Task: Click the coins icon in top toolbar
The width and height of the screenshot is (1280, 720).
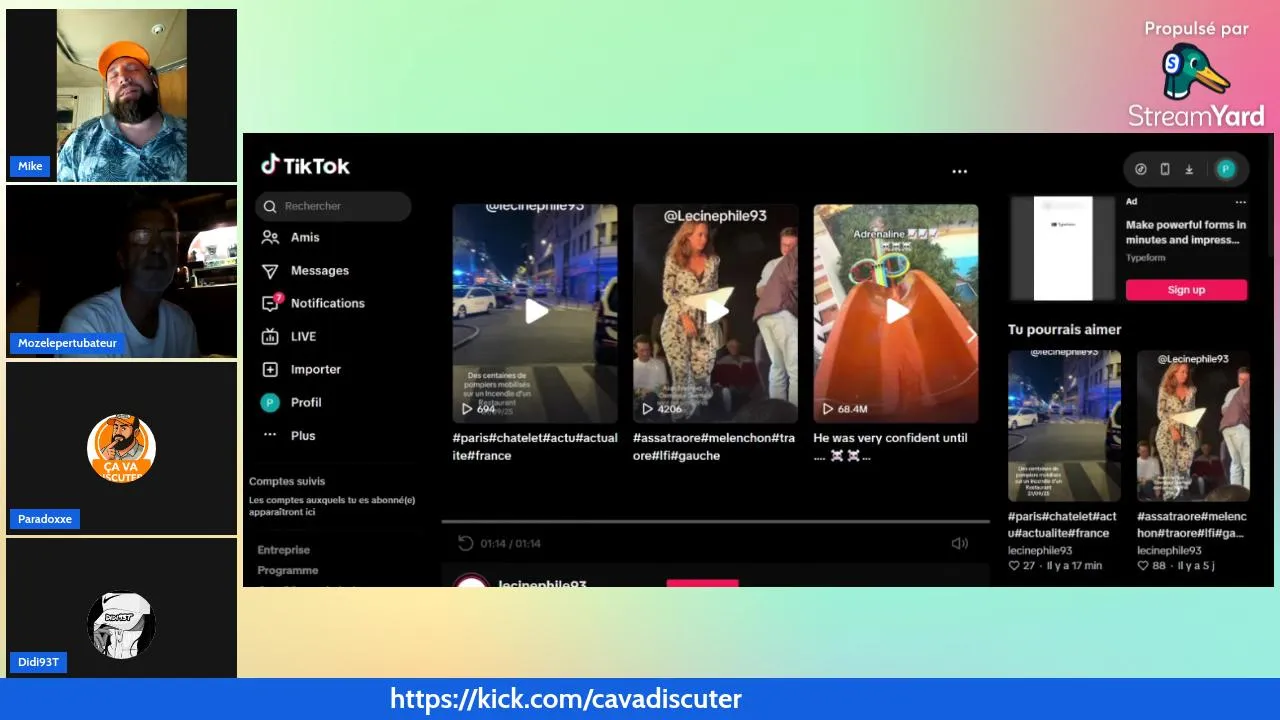Action: [x=1141, y=169]
